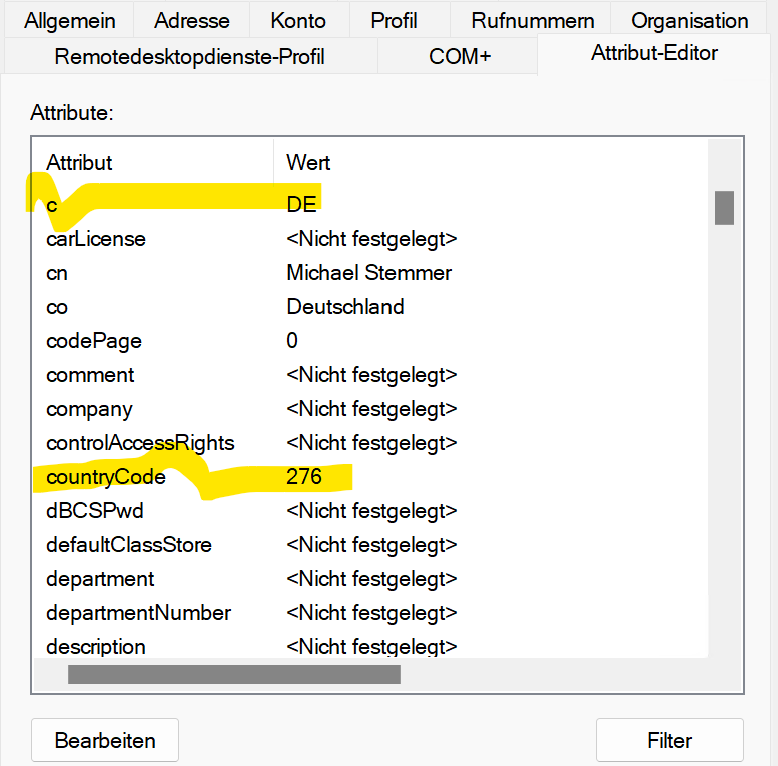The width and height of the screenshot is (778, 766).
Task: Select the cn attribute row
Action: (x=57, y=273)
